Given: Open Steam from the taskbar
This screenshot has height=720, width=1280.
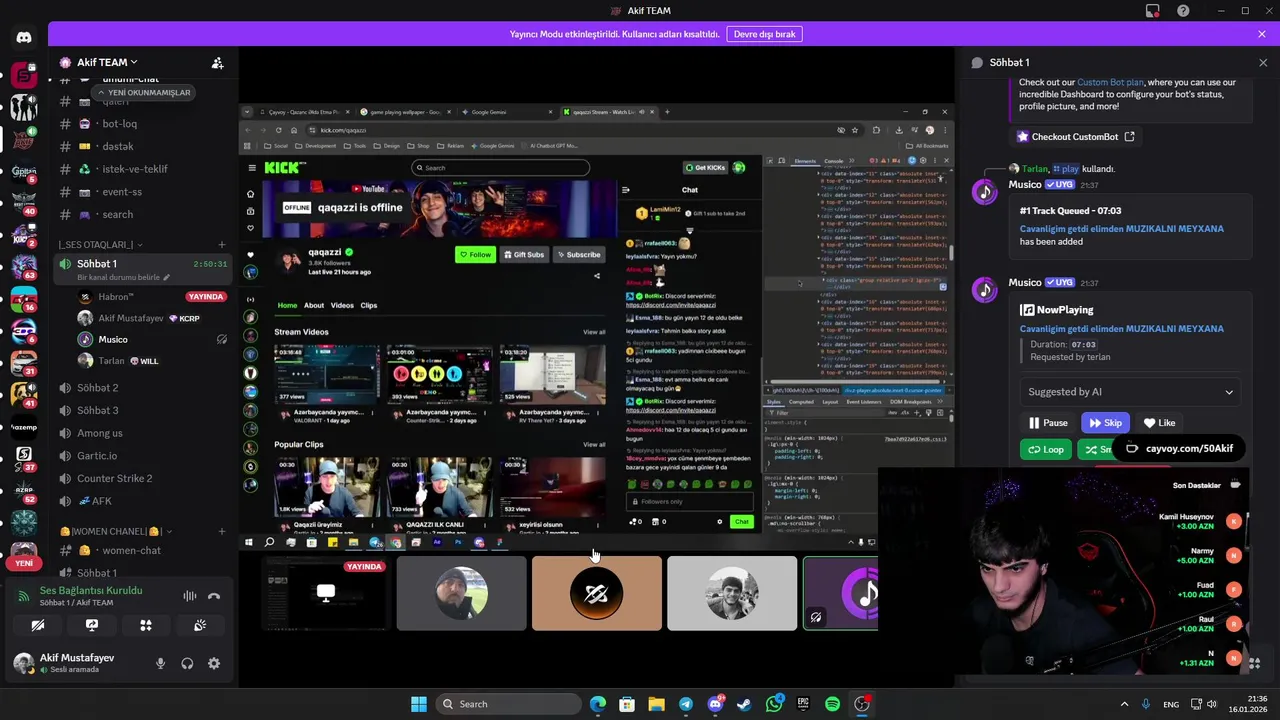Looking at the screenshot, I should [744, 704].
